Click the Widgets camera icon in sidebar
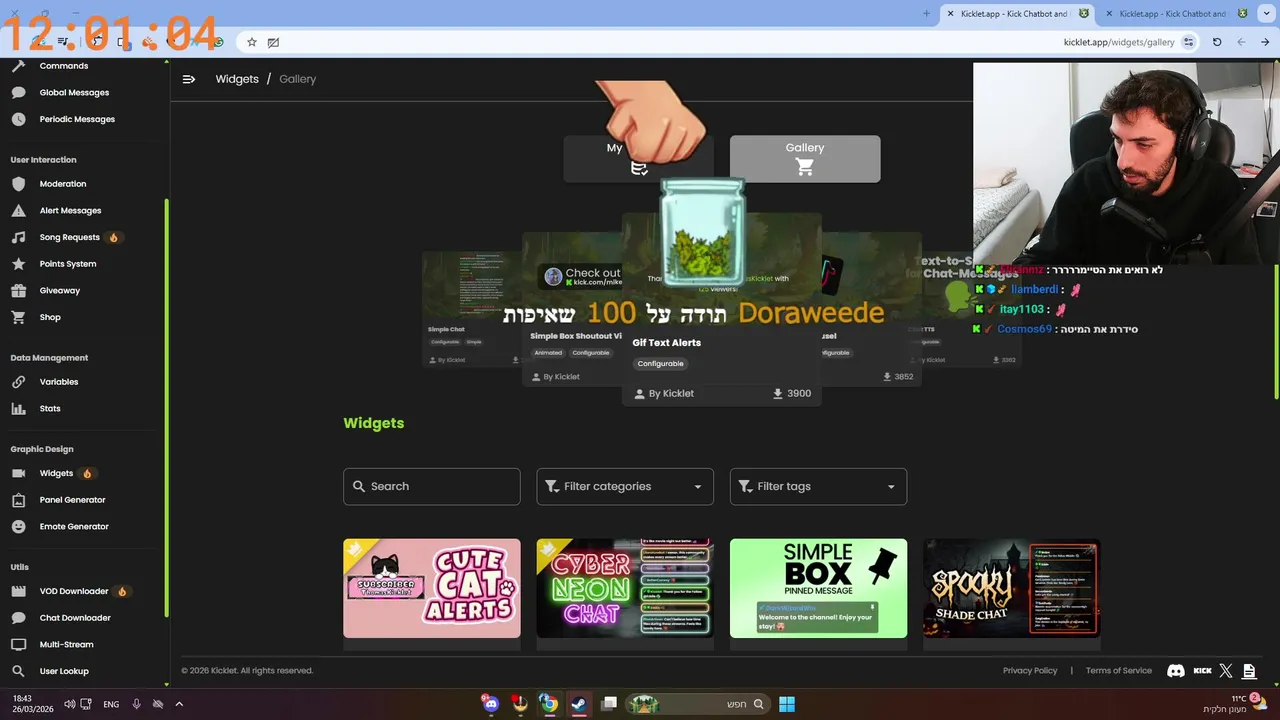The image size is (1280, 720). 18,473
